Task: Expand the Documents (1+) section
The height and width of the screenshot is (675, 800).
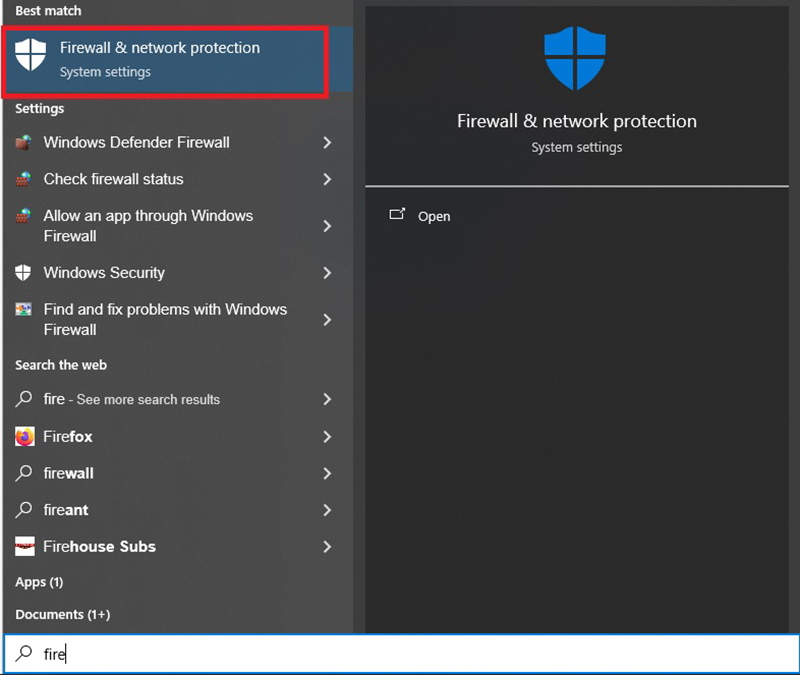Action: pyautogui.click(x=63, y=614)
